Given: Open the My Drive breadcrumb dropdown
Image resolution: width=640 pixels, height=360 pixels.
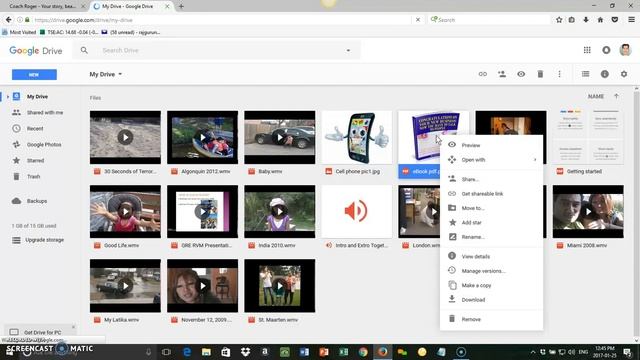Looking at the screenshot, I should coord(106,74).
